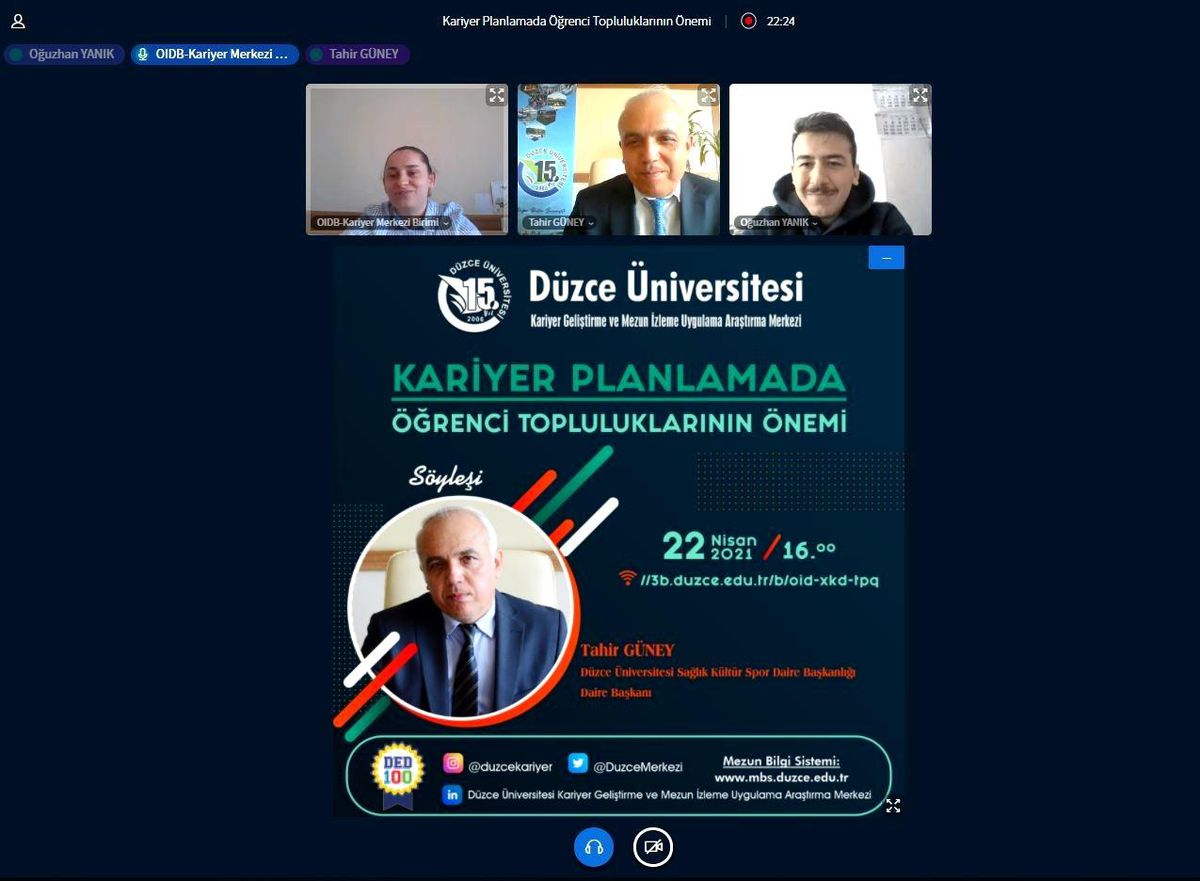
Task: Make Oğuzhan YANIK's webcam fullscreen
Action: coord(920,96)
